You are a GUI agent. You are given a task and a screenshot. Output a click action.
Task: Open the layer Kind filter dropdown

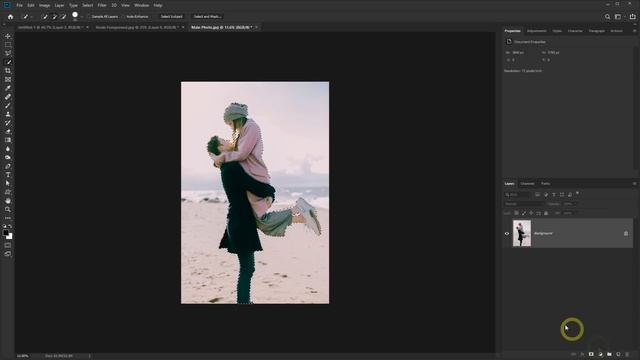[518, 195]
